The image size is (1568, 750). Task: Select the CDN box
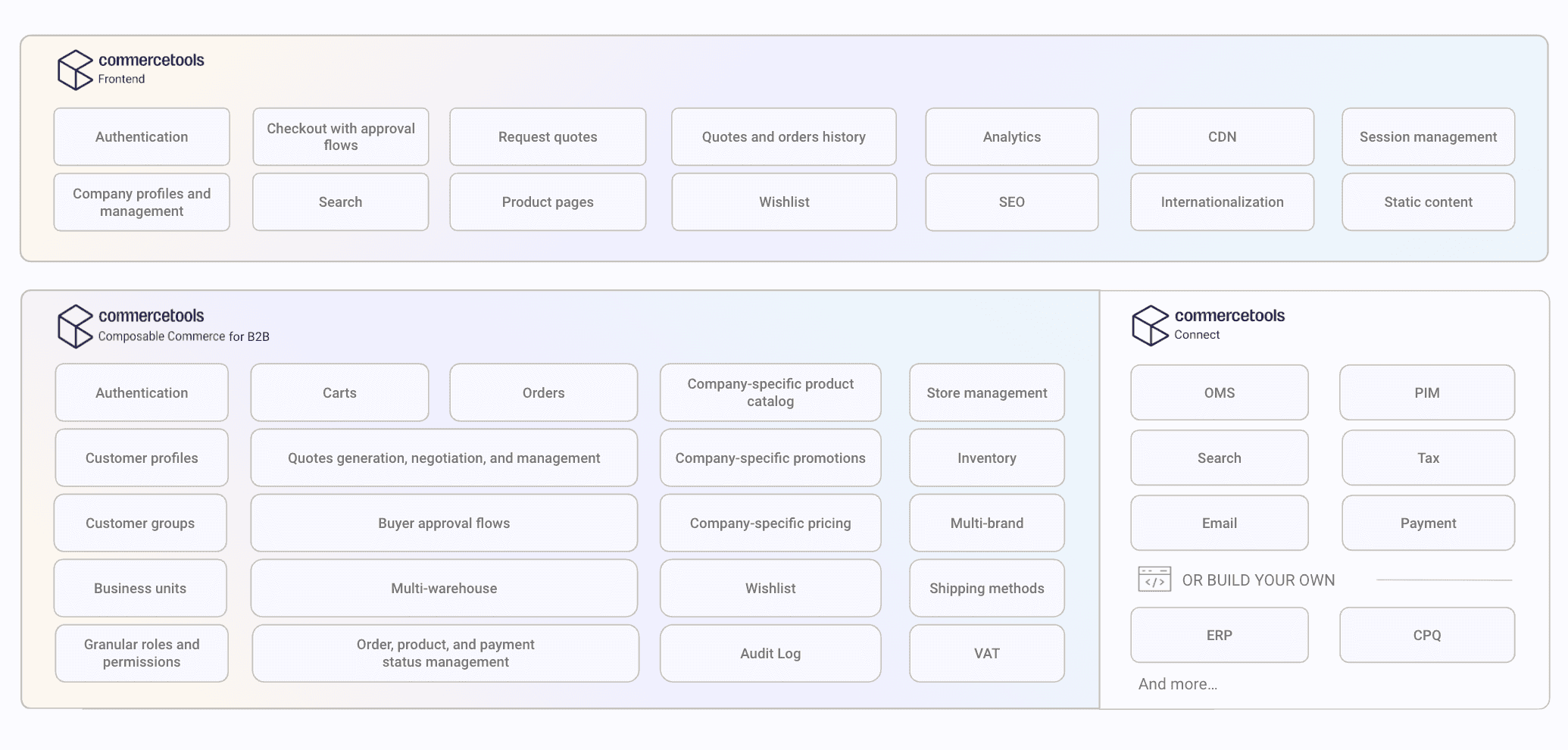point(1223,136)
